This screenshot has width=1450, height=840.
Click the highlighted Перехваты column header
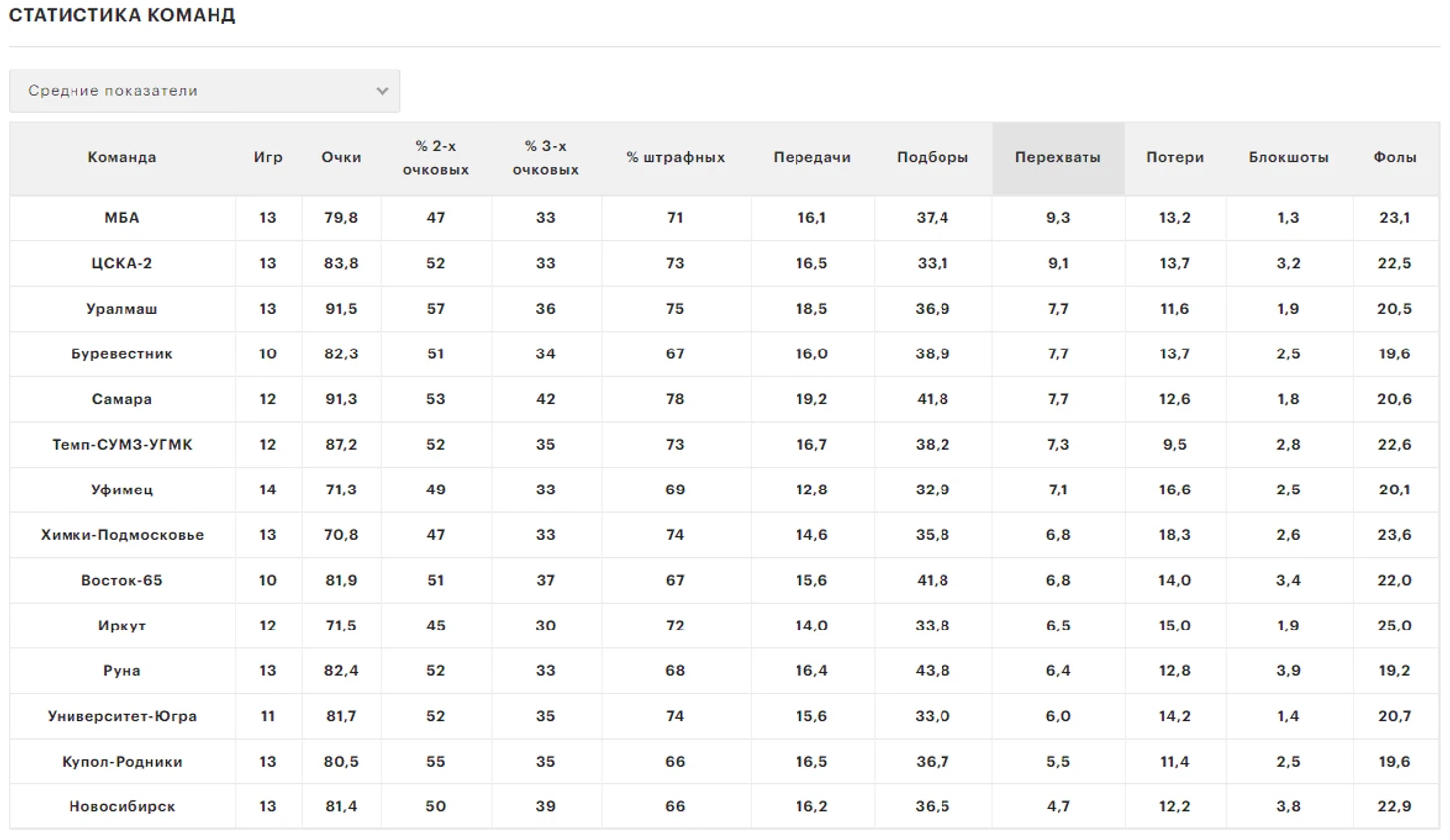[x=1058, y=157]
